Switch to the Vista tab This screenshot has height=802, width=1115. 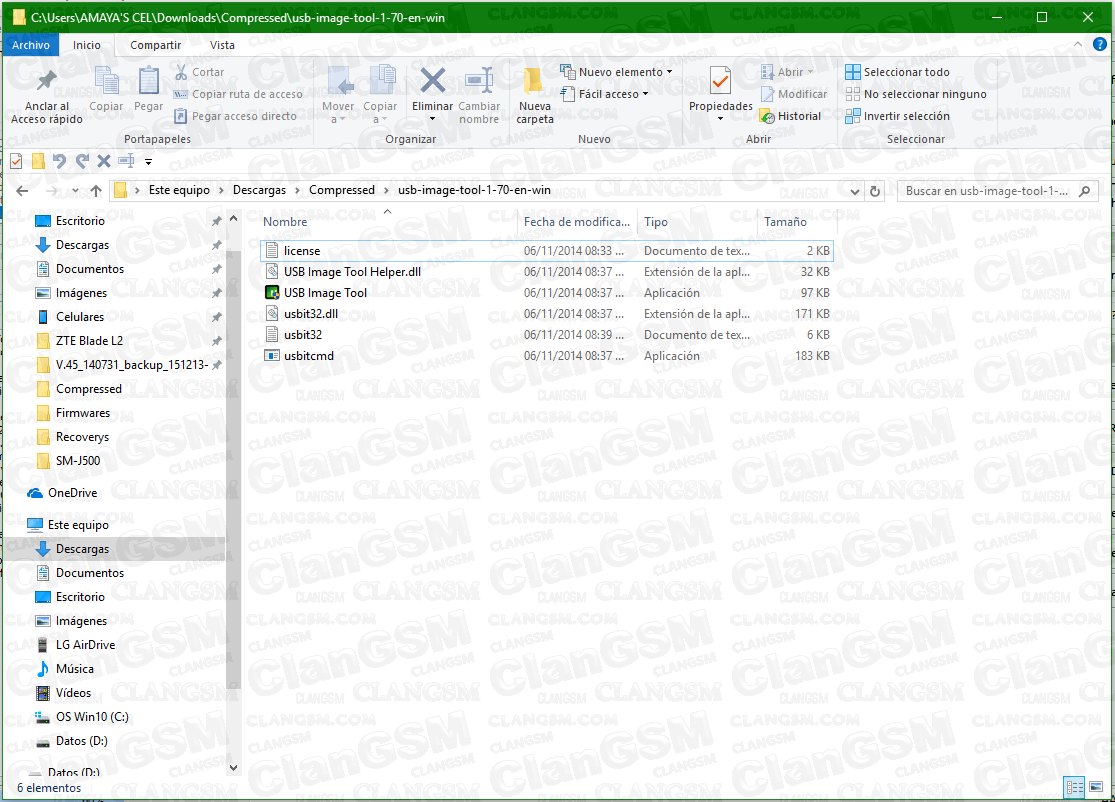(222, 45)
